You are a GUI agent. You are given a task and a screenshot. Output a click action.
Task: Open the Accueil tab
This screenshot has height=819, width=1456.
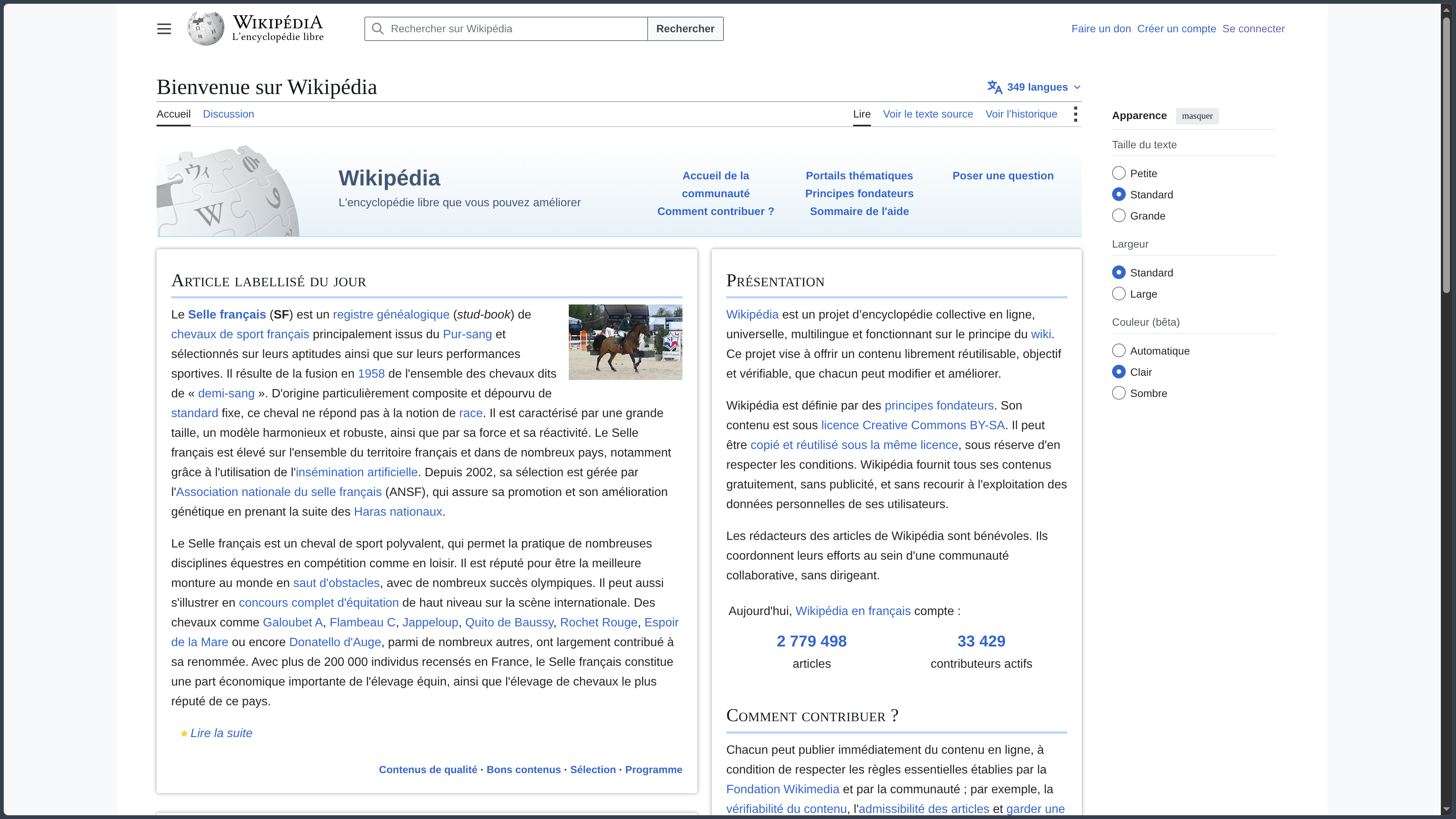174,114
